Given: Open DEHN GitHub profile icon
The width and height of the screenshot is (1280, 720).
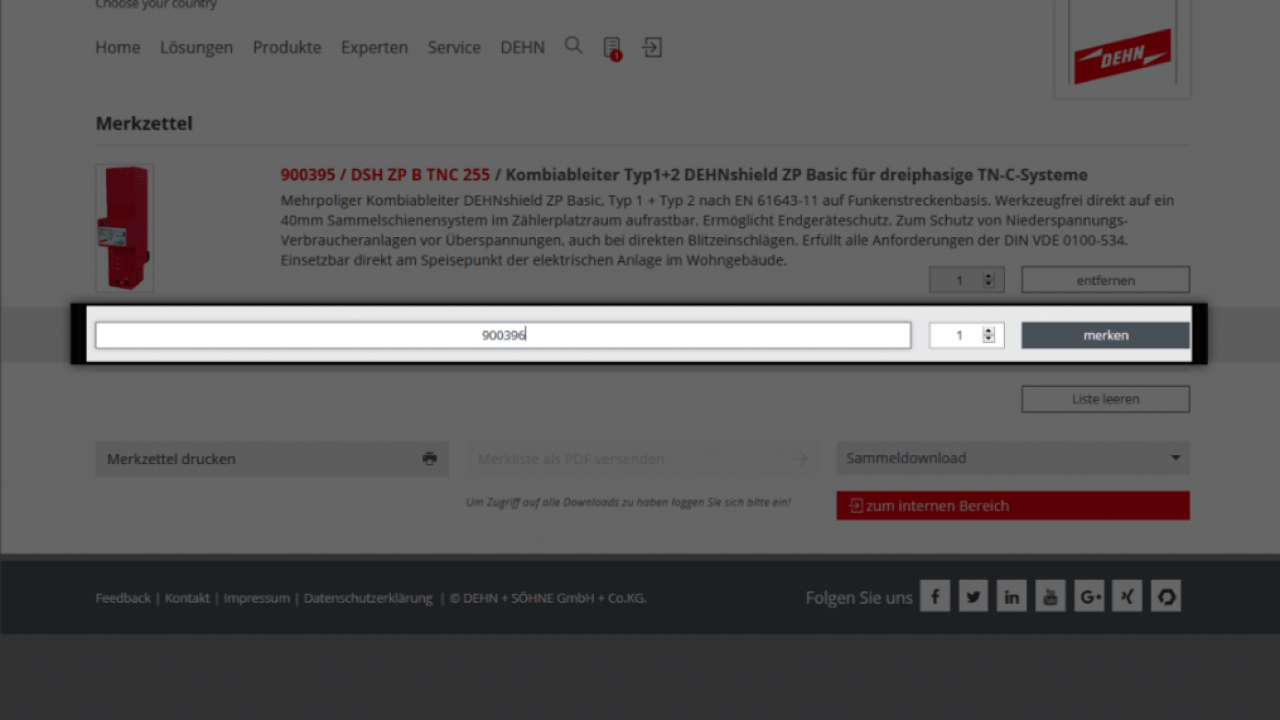Looking at the screenshot, I should (1166, 597).
